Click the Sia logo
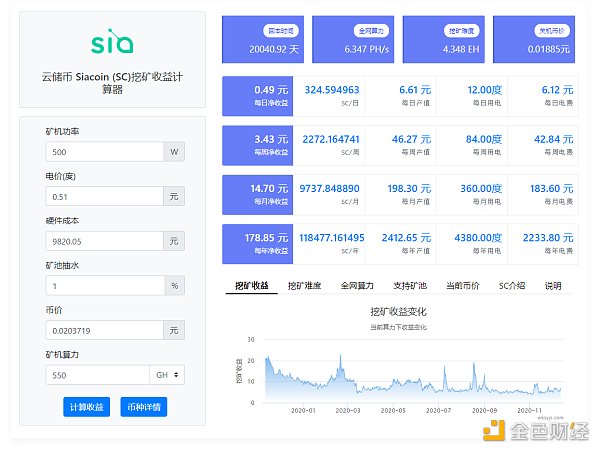The height and width of the screenshot is (452, 600). pos(111,43)
